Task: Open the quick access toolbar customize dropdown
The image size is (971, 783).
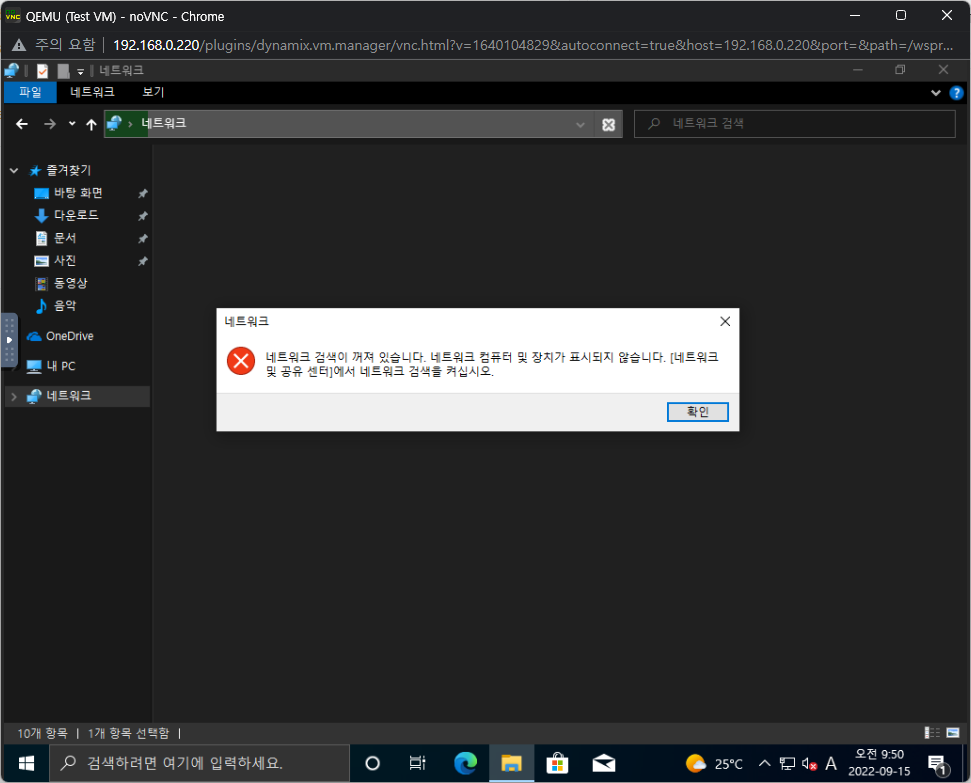Action: tap(80, 72)
